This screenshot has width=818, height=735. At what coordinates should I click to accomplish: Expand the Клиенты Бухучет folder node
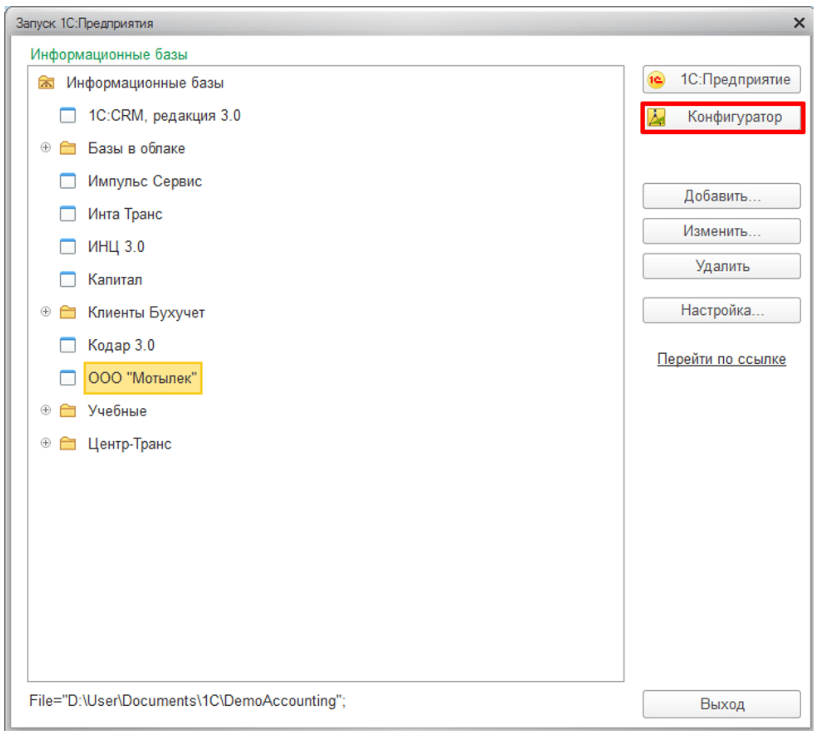pos(45,312)
